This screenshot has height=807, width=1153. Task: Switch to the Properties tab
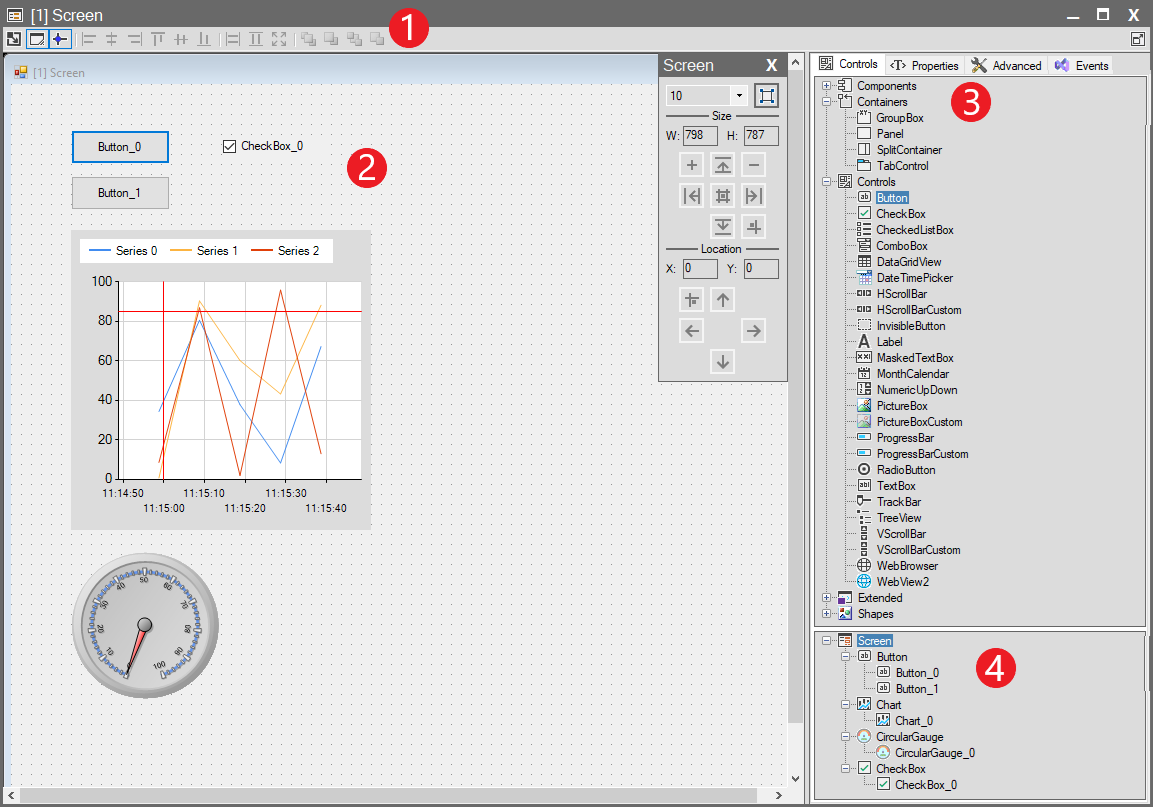coord(925,65)
